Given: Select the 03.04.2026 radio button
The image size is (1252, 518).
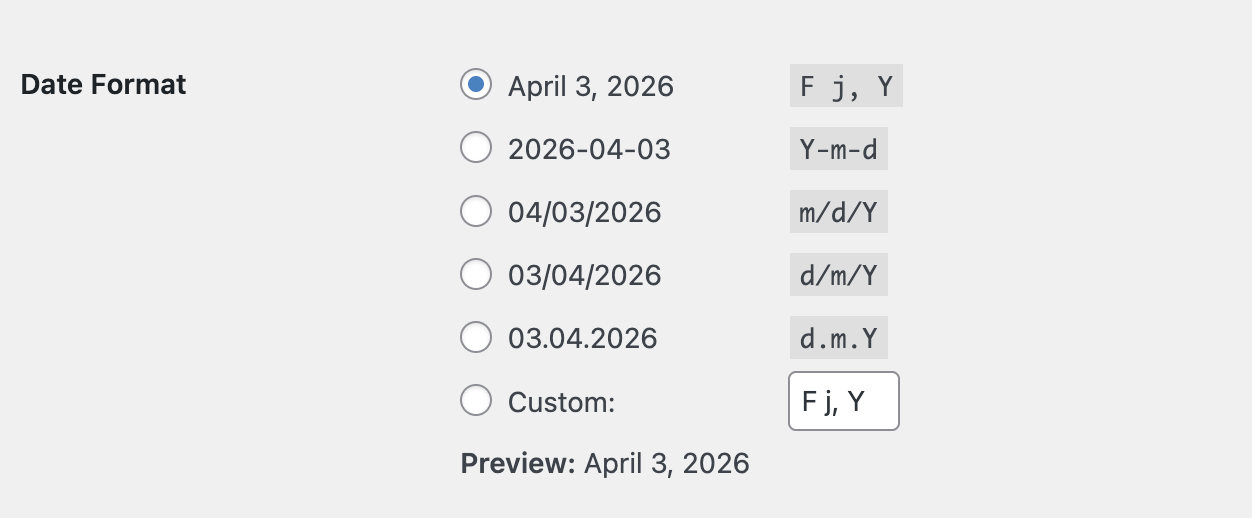Looking at the screenshot, I should point(476,337).
